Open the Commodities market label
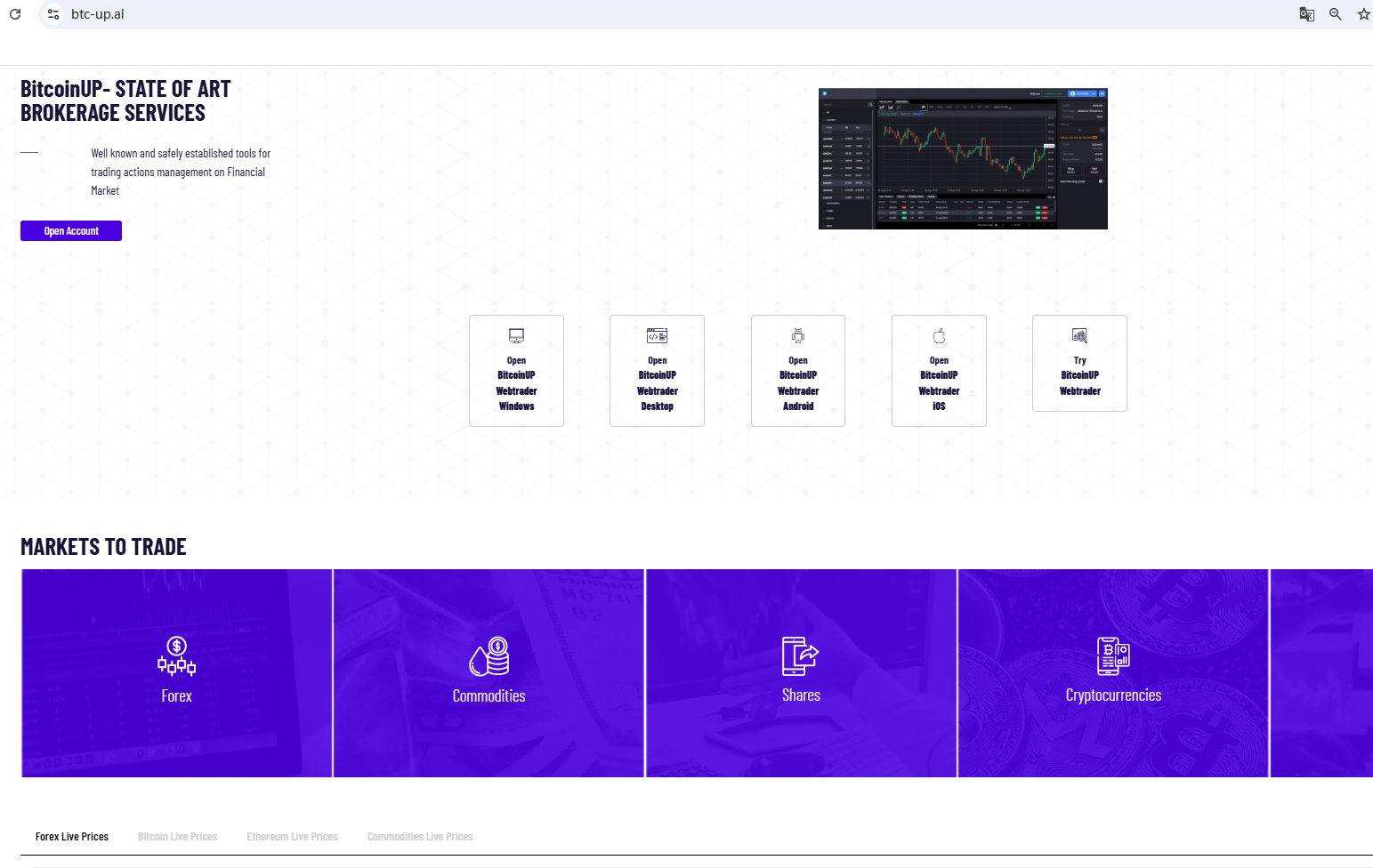This screenshot has width=1373, height=868. pos(489,696)
